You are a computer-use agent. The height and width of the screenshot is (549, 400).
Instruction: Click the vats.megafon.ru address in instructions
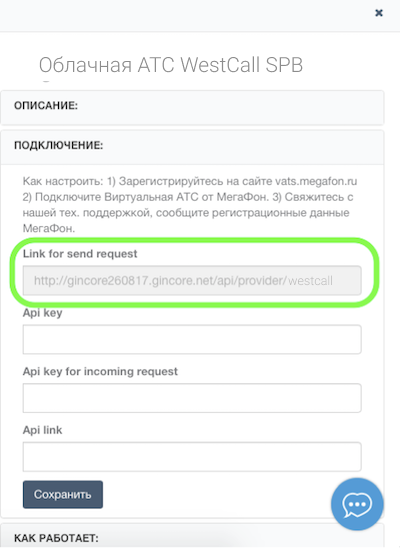pyautogui.click(x=316, y=181)
